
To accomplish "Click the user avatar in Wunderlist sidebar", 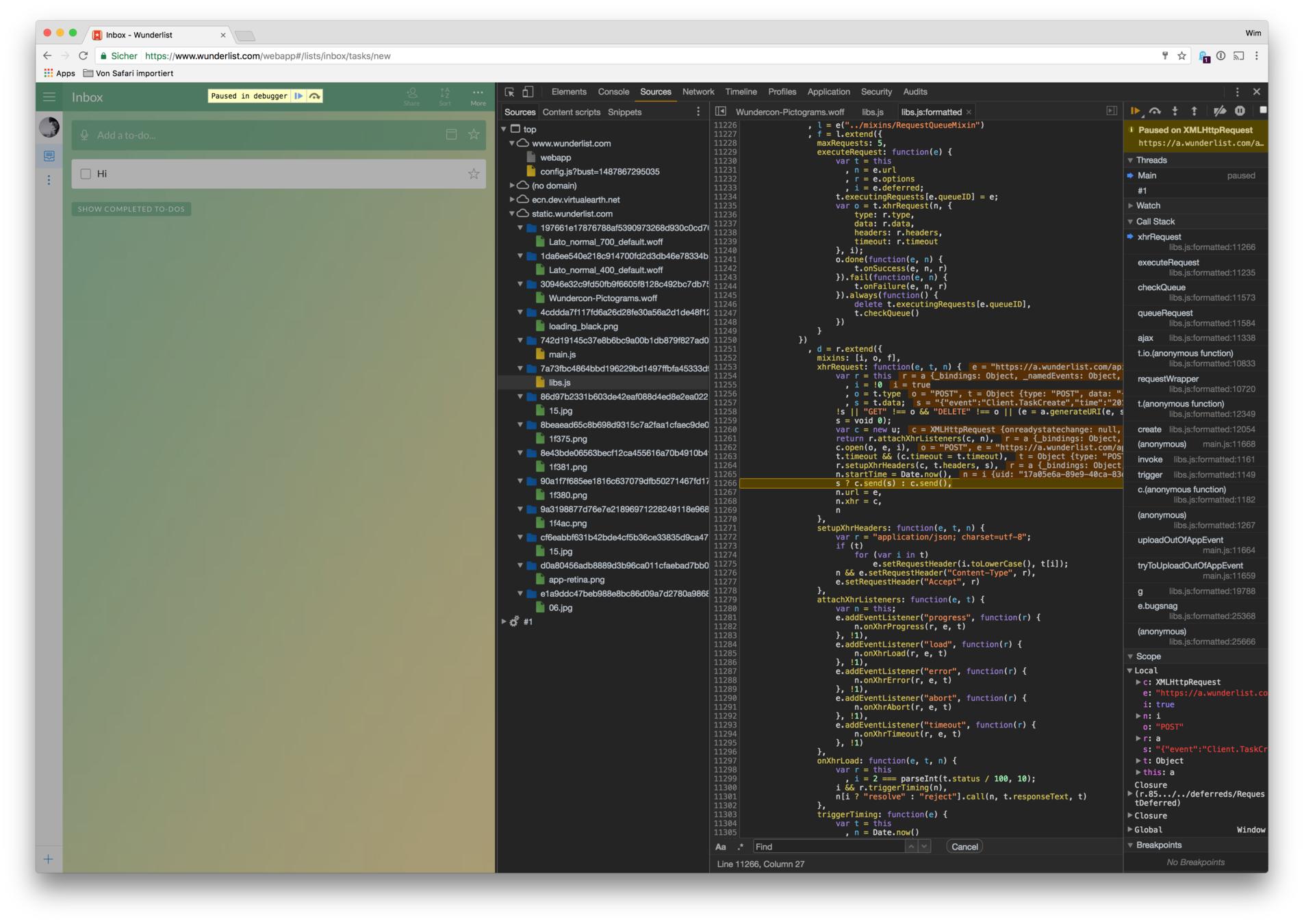I will (49, 127).
